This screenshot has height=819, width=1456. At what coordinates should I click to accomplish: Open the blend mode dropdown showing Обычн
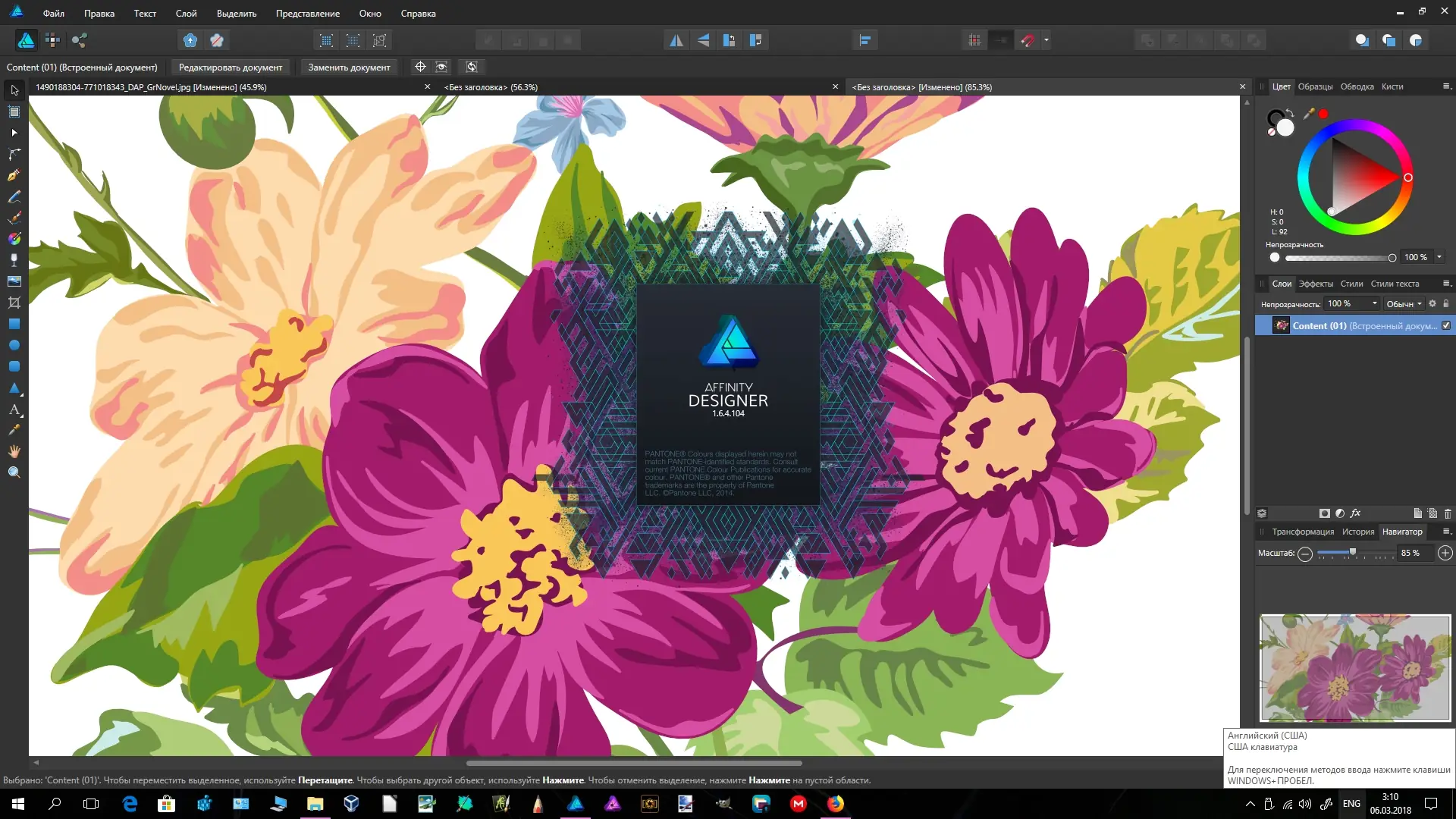click(x=1404, y=303)
